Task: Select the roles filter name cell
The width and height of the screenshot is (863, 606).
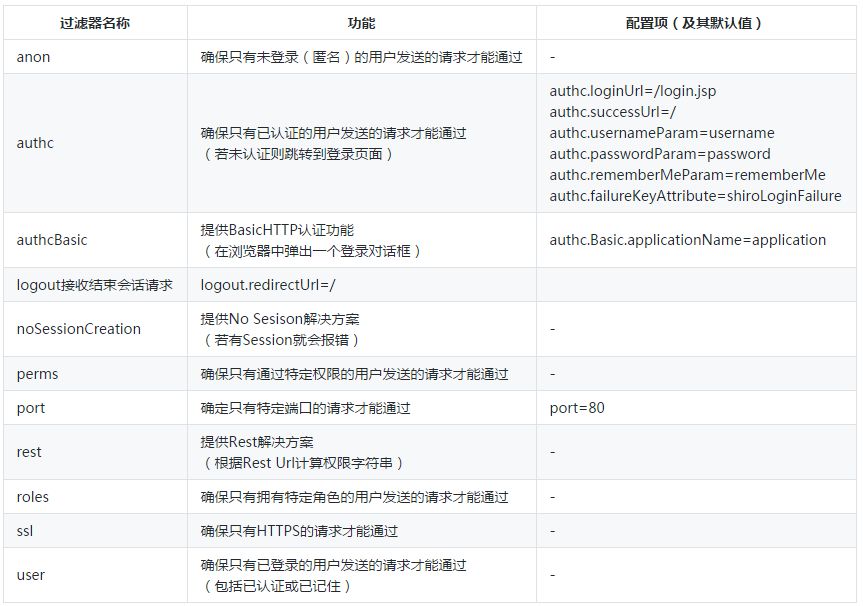Action: [95, 497]
